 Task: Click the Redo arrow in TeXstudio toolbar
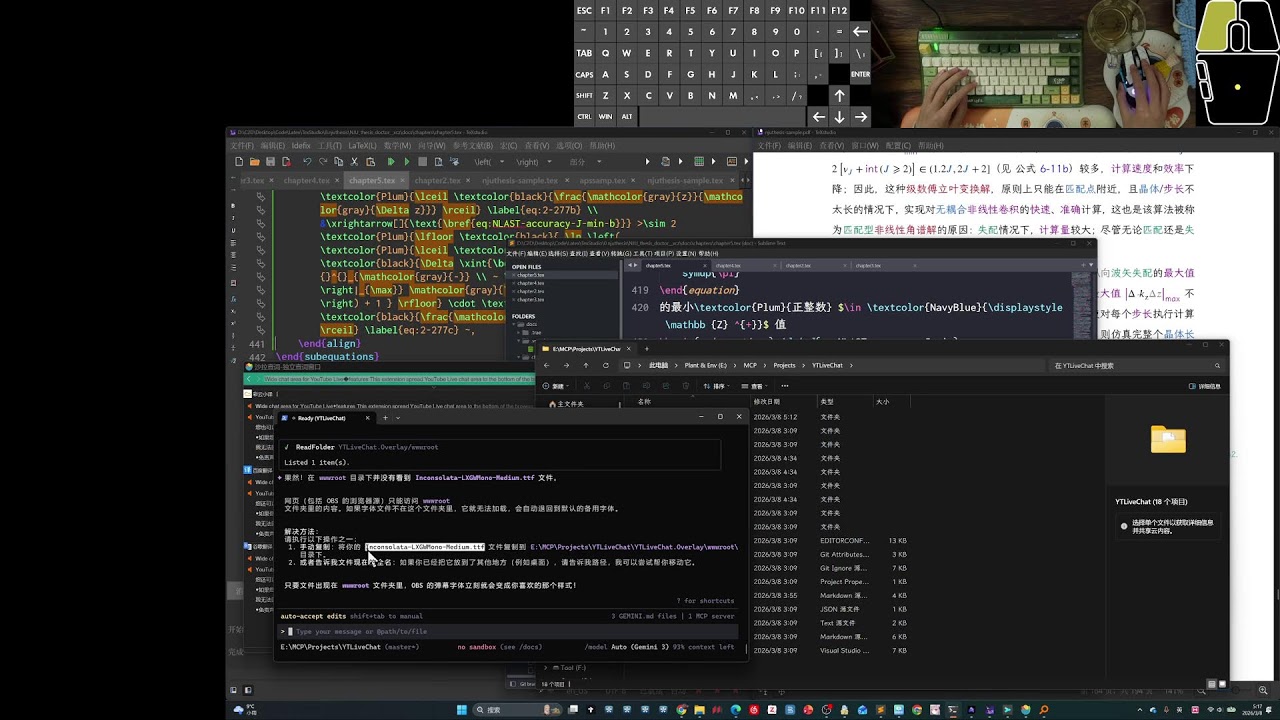click(x=322, y=162)
